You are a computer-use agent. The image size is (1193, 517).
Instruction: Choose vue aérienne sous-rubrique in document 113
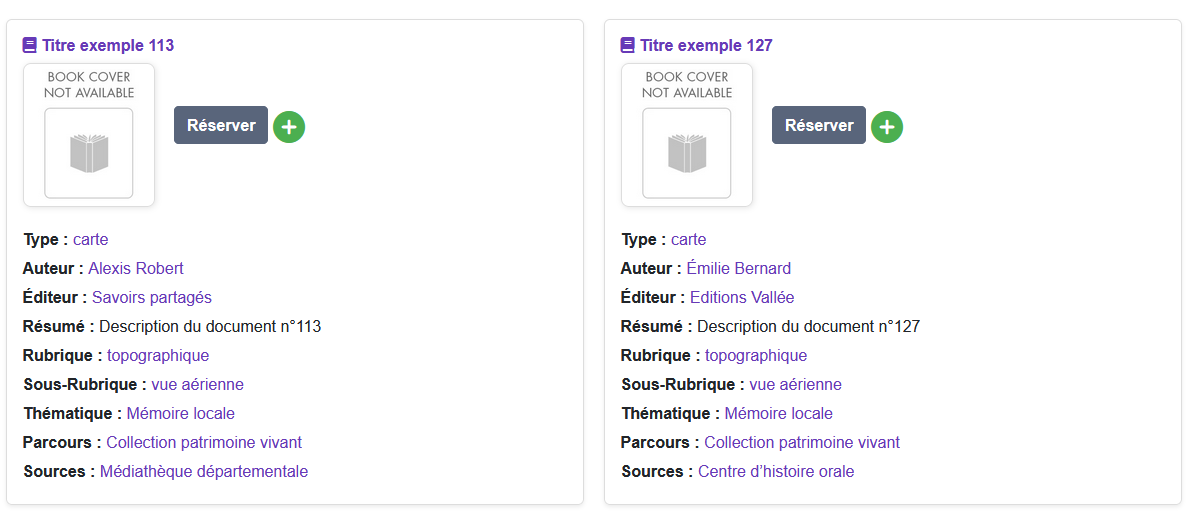tap(198, 384)
